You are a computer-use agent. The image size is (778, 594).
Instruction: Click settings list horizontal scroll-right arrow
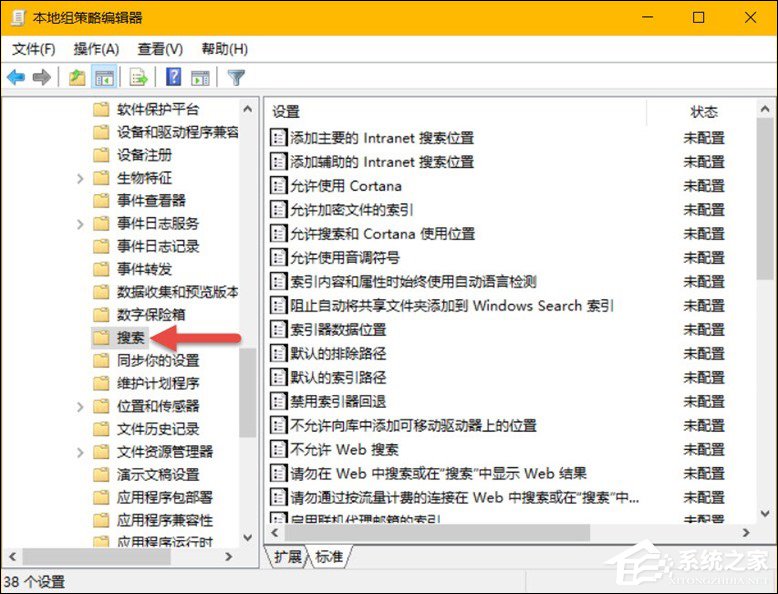coord(746,533)
